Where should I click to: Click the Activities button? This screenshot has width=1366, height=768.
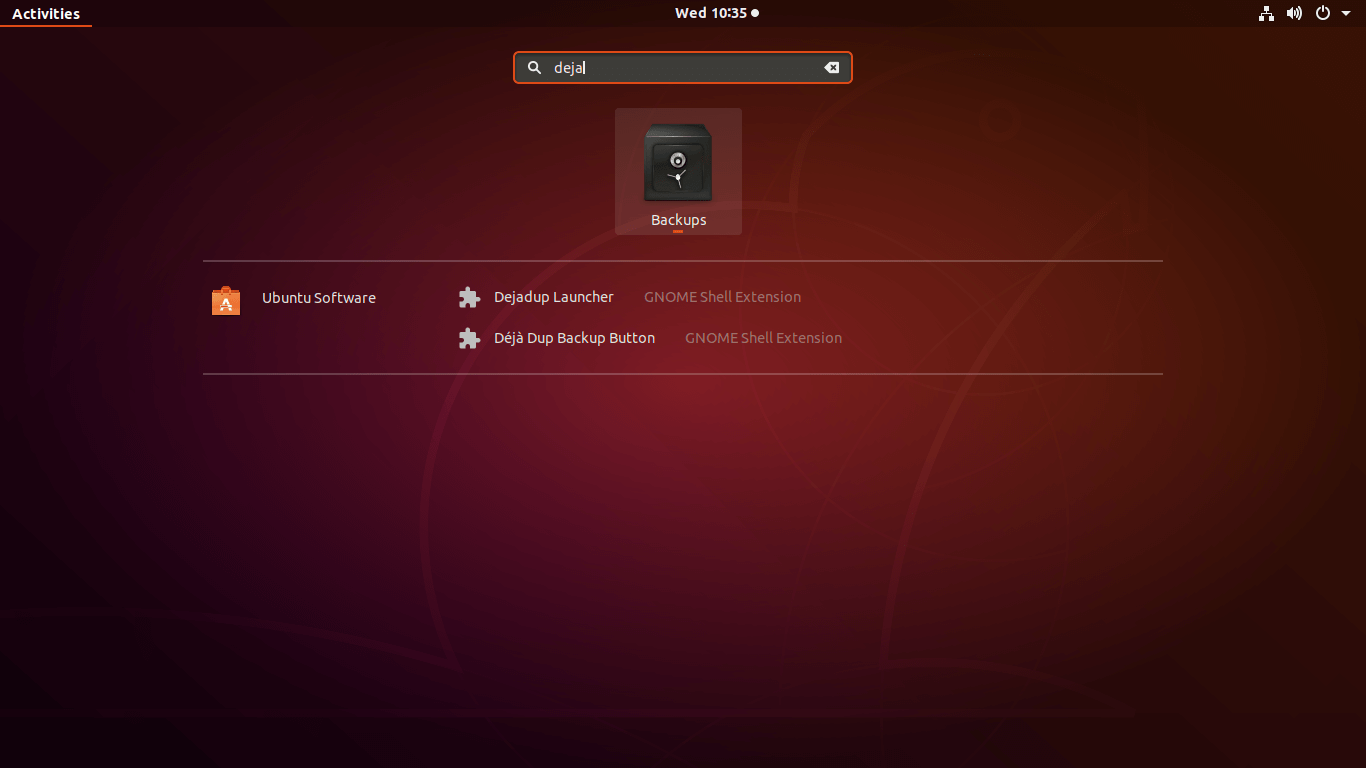(x=46, y=14)
